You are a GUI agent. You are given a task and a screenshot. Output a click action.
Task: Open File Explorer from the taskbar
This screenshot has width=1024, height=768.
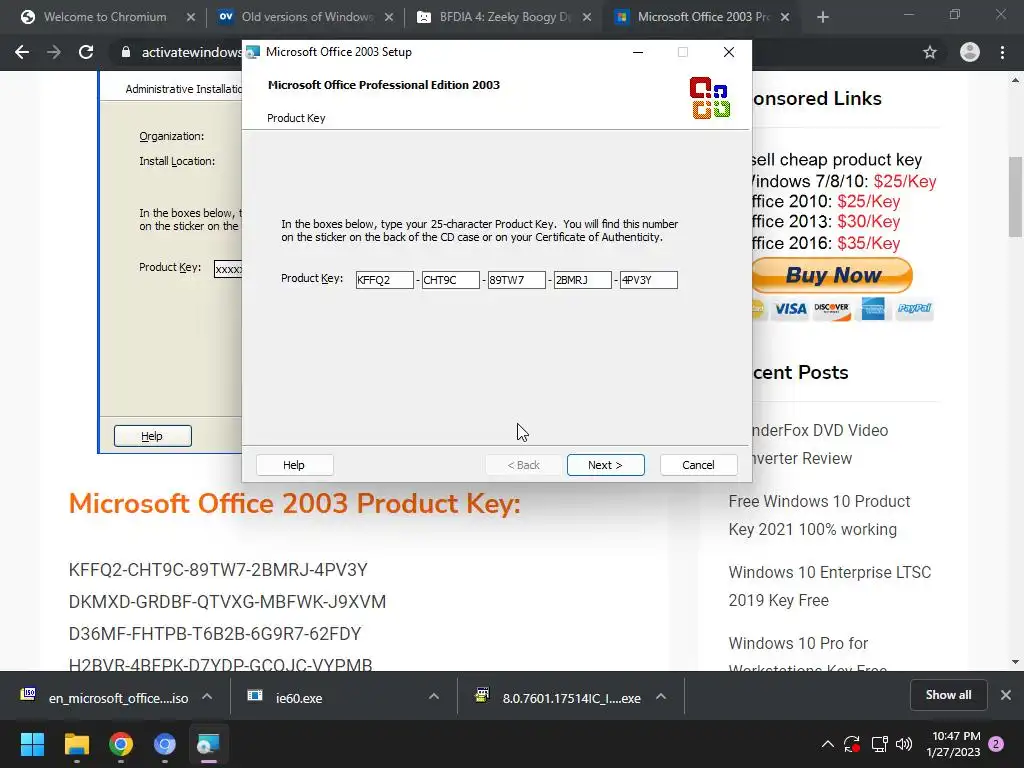coord(76,744)
